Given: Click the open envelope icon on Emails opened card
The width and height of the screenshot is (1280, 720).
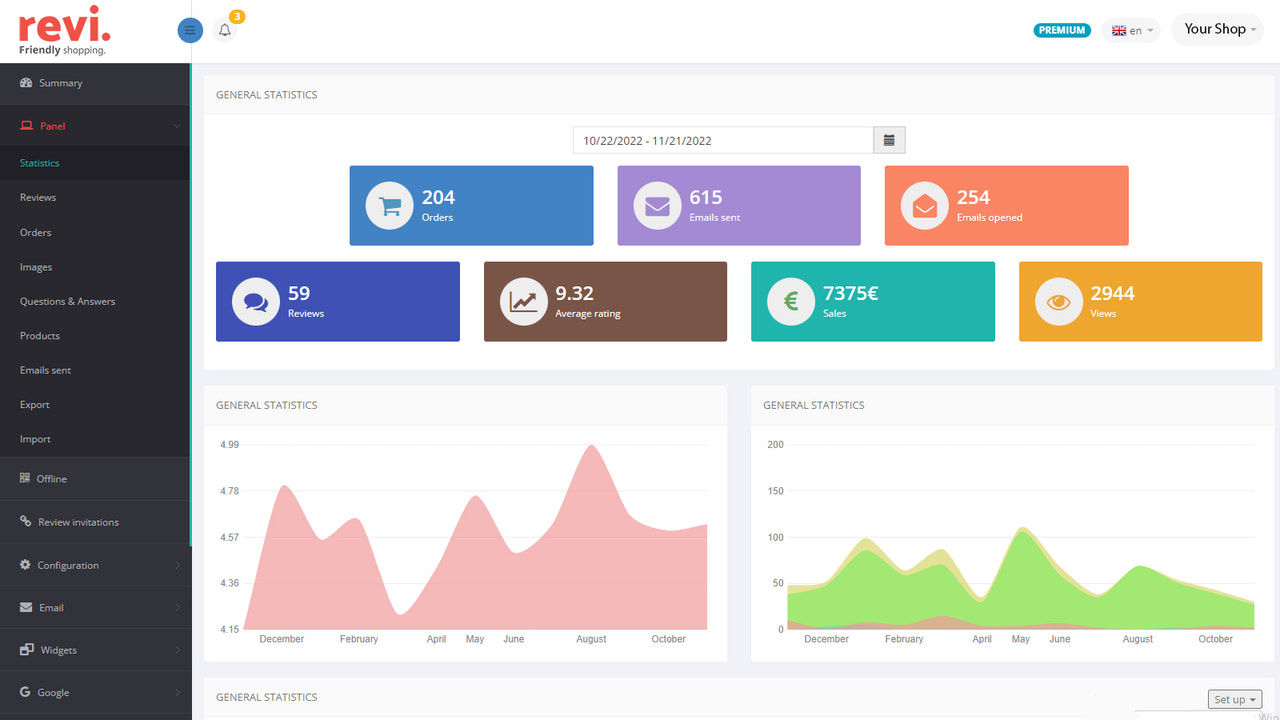Looking at the screenshot, I should [924, 205].
